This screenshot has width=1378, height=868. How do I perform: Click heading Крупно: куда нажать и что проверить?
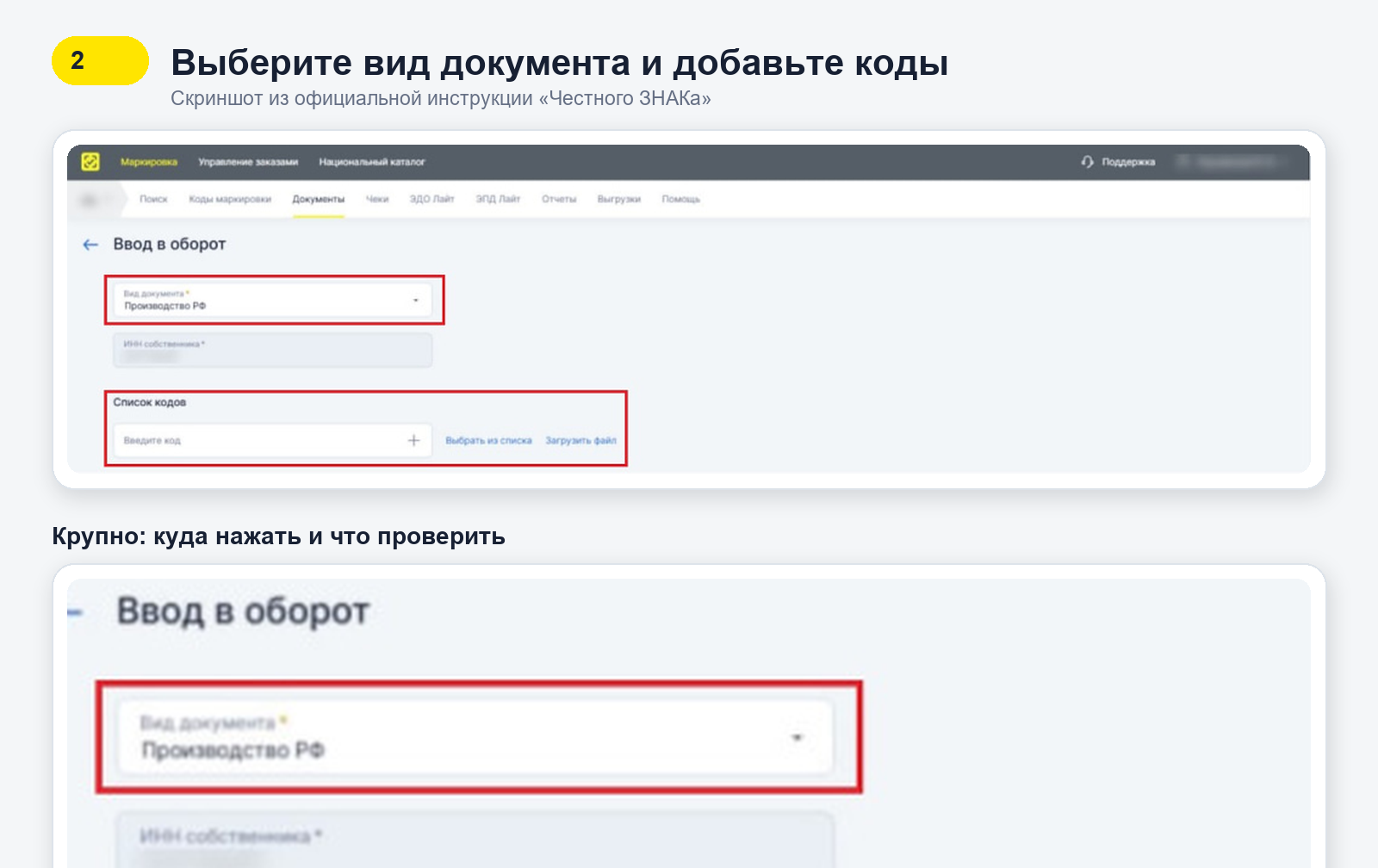coord(278,536)
